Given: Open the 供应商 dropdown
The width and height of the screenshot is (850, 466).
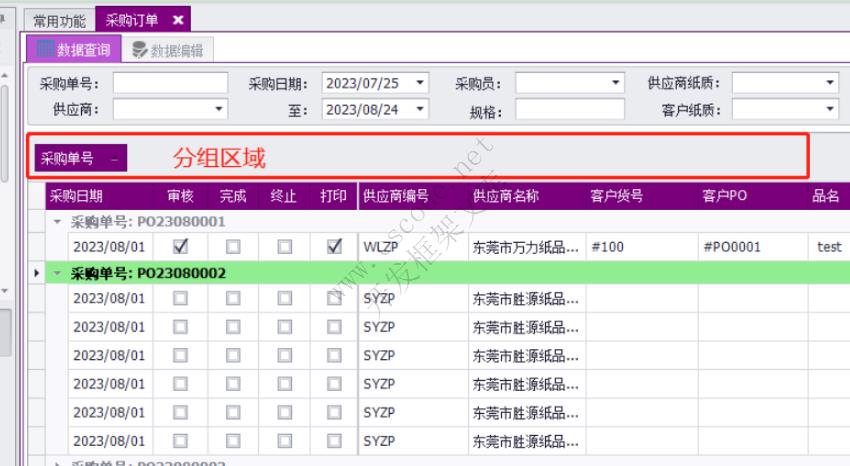Looking at the screenshot, I should [218, 109].
